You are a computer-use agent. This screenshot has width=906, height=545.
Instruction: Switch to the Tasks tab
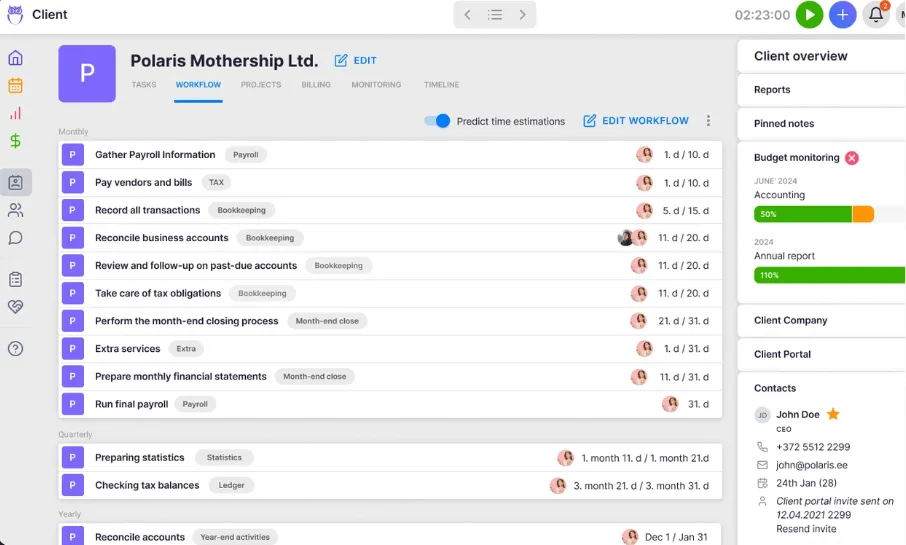144,84
